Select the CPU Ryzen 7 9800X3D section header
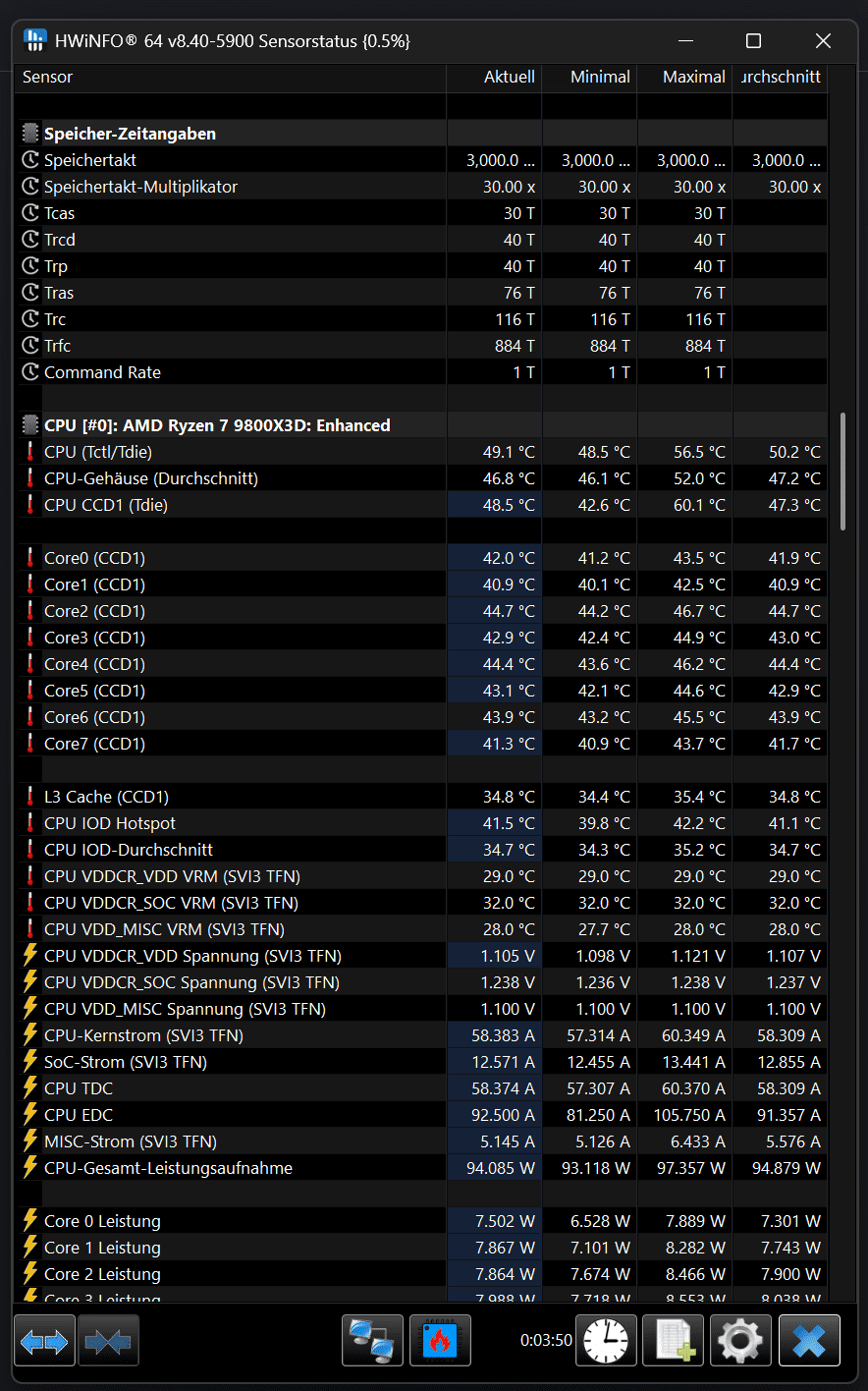This screenshot has width=868, height=1391. pos(217,425)
